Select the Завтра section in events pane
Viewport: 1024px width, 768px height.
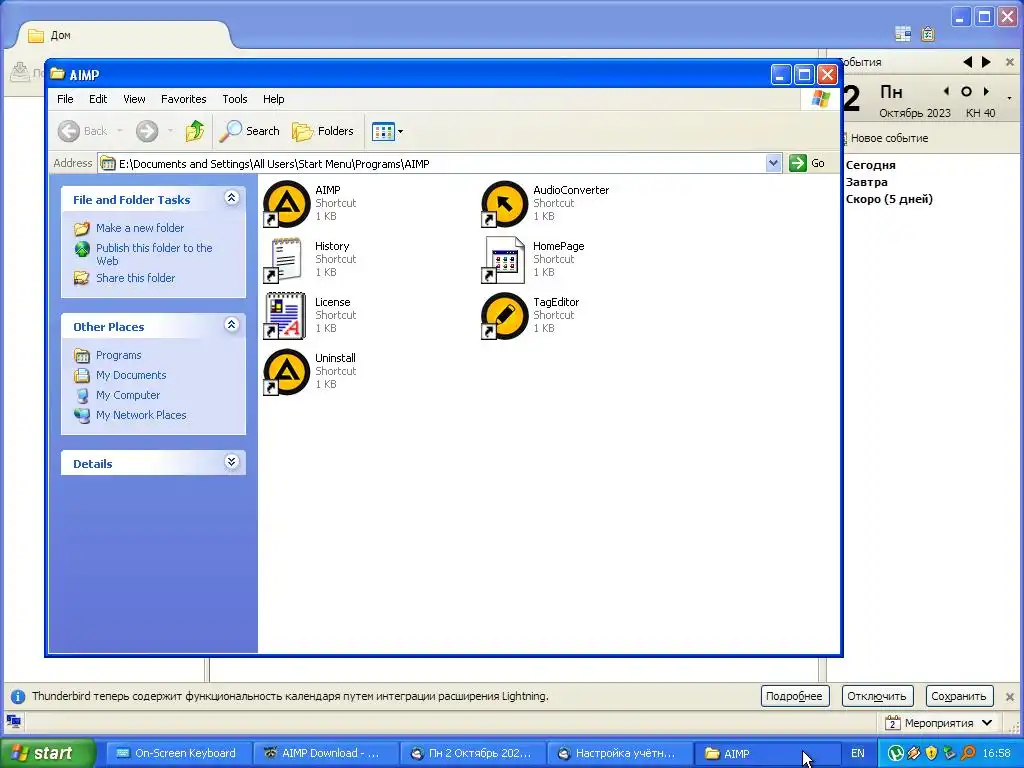867,182
